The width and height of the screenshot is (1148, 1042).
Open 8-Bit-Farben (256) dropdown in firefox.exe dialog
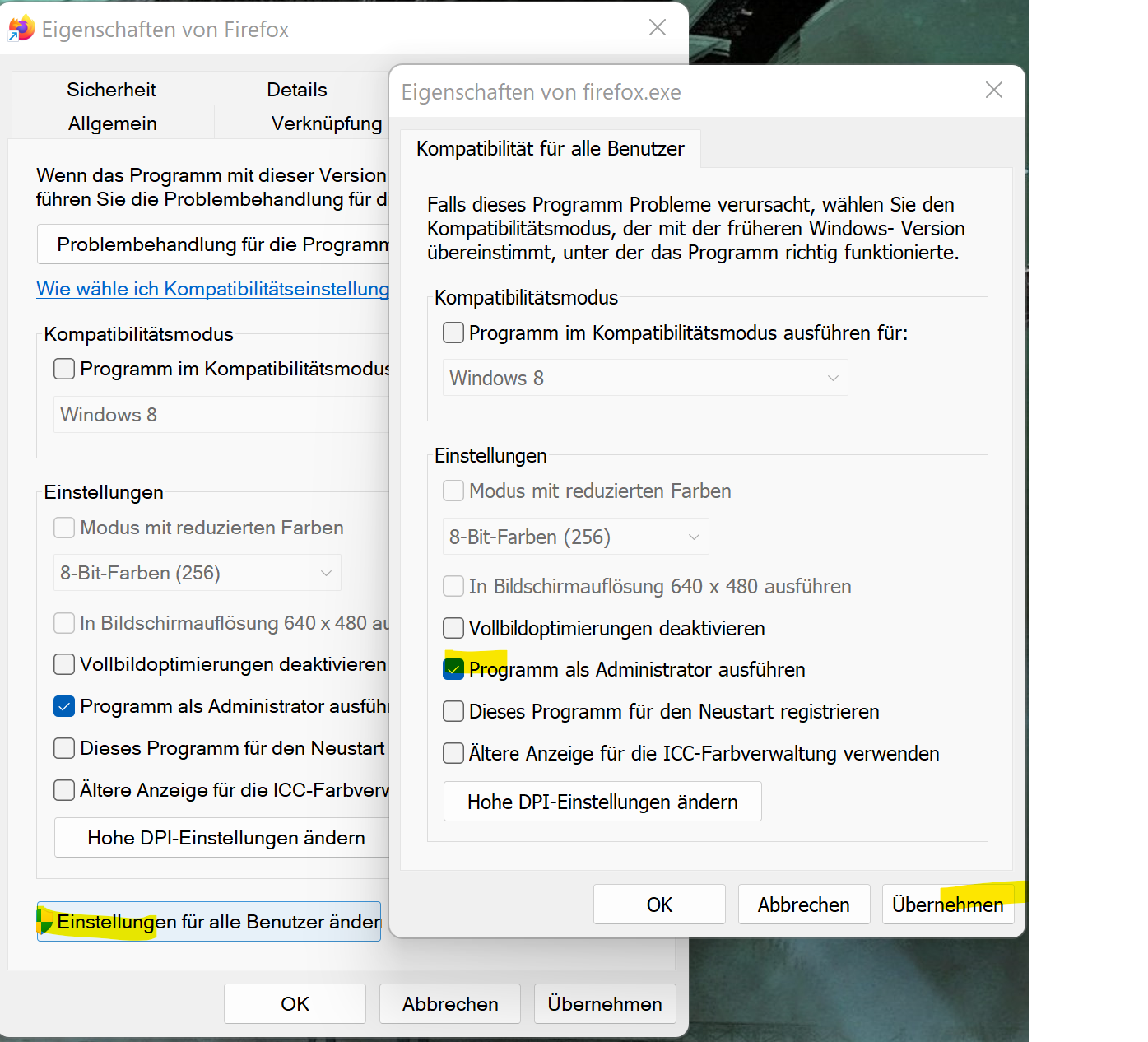576,537
